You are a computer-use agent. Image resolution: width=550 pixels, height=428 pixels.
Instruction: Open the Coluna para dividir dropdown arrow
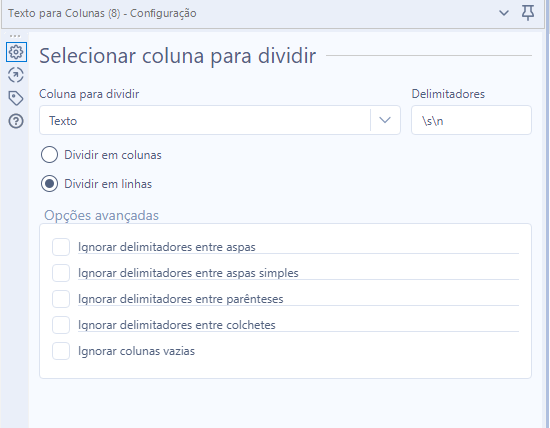385,120
